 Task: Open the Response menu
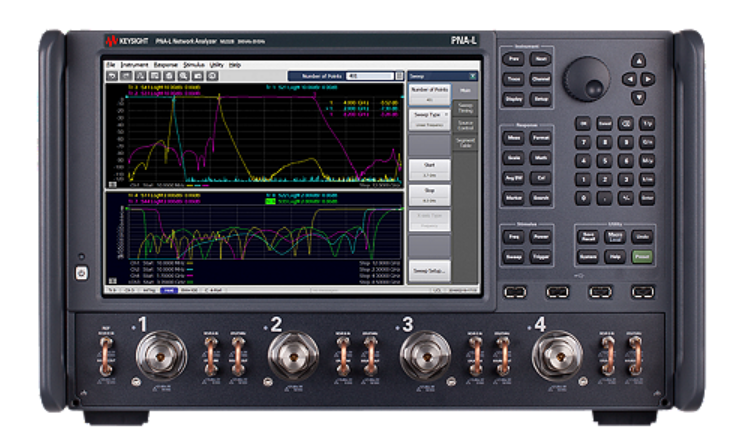click(166, 65)
